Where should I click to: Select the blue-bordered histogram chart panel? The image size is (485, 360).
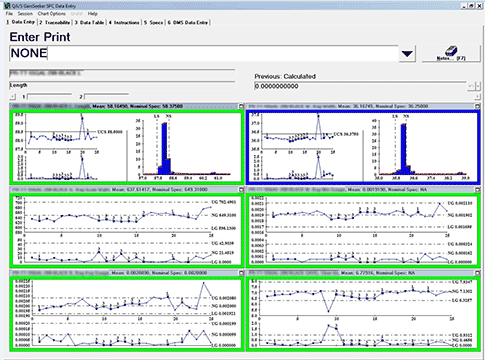[363, 147]
